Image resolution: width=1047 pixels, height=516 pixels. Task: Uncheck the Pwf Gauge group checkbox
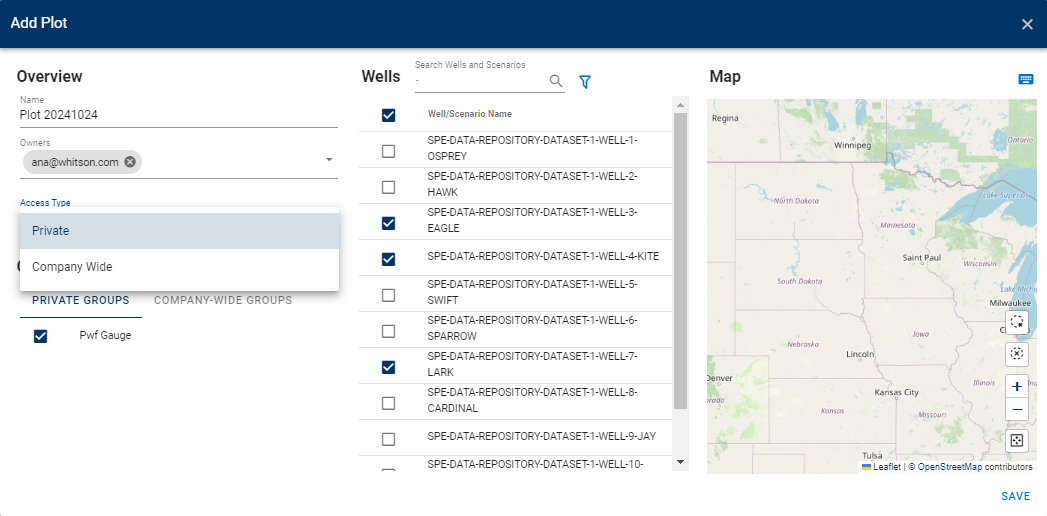pos(40,336)
